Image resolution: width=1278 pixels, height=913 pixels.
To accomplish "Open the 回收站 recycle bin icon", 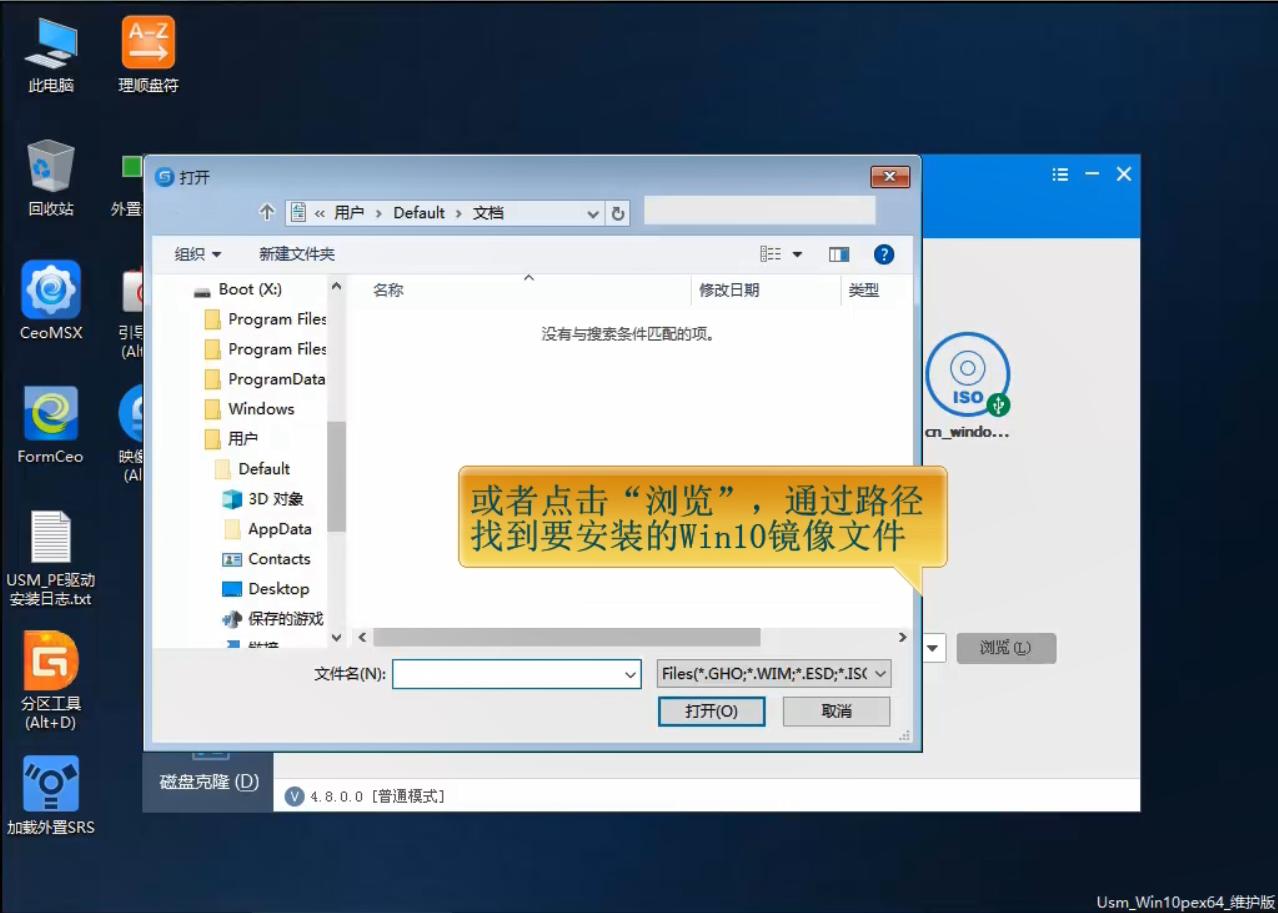I will click(51, 178).
